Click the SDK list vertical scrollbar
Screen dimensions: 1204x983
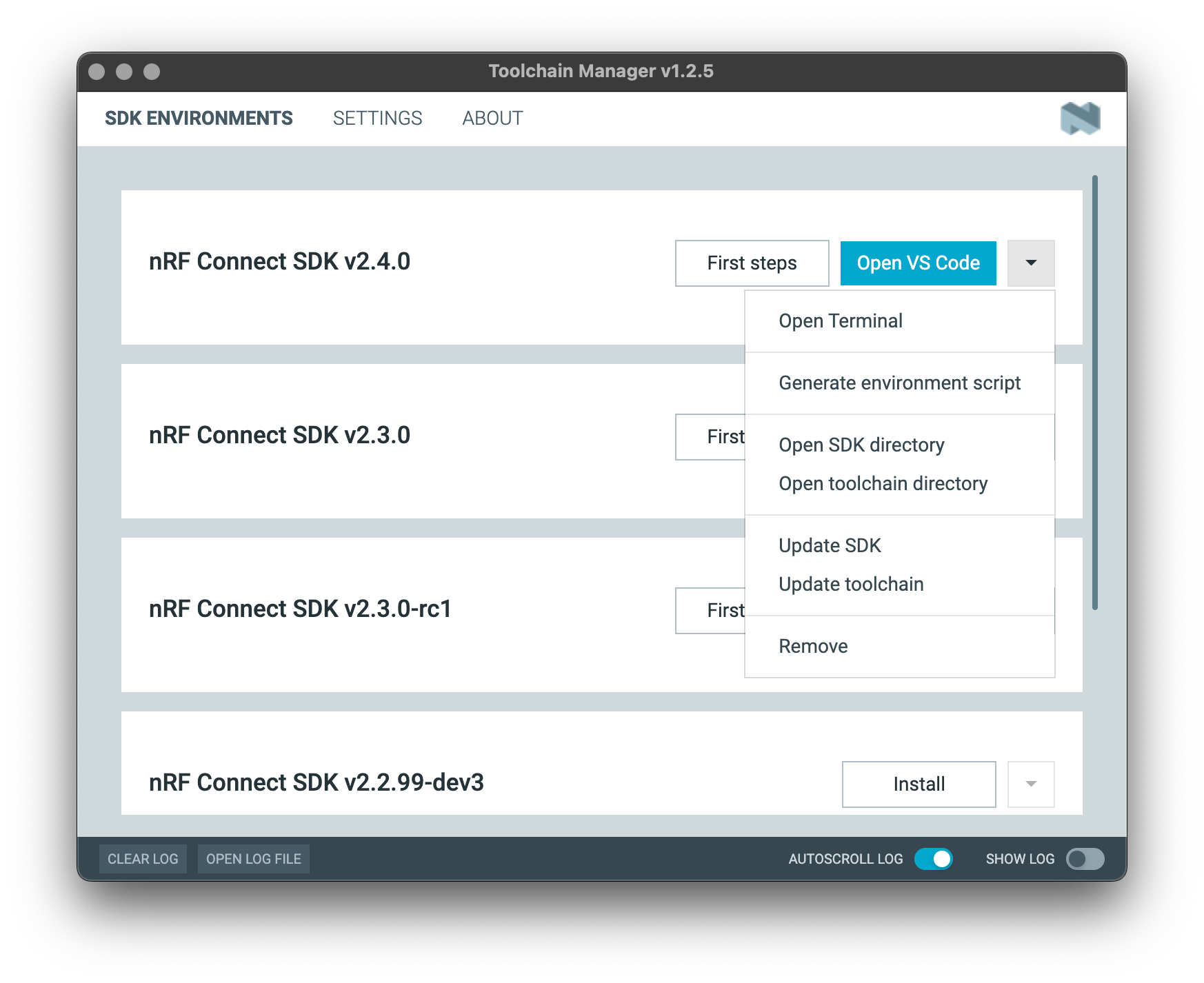tap(1094, 393)
